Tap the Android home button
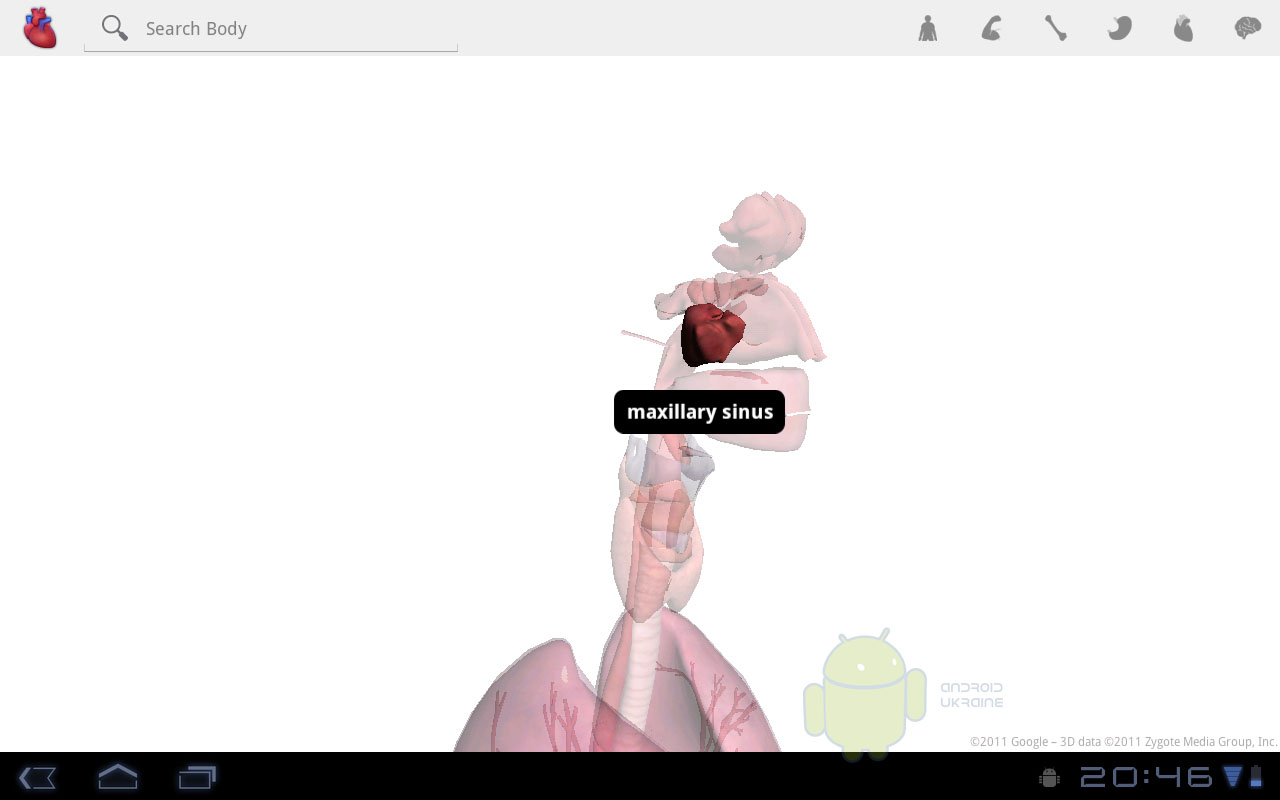 (x=117, y=776)
